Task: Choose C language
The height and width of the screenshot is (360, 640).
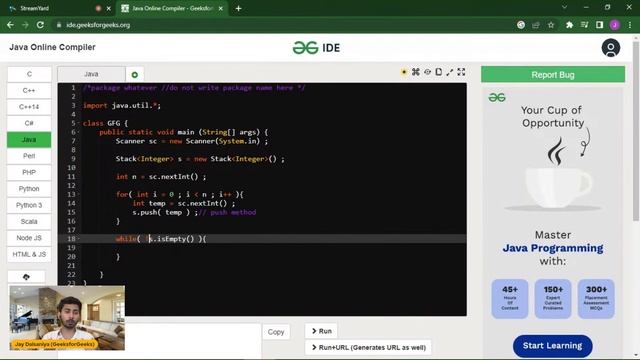Action: (x=29, y=74)
